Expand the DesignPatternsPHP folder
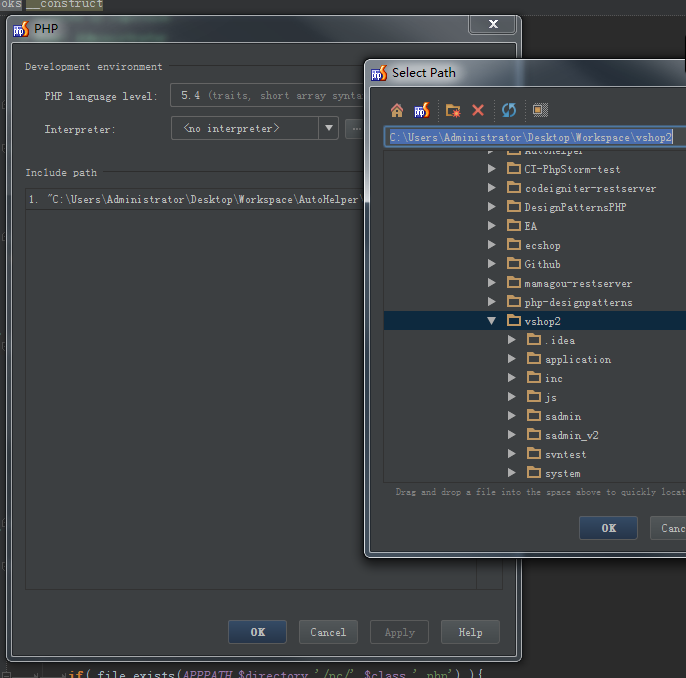Image resolution: width=686 pixels, height=678 pixels. coord(492,207)
